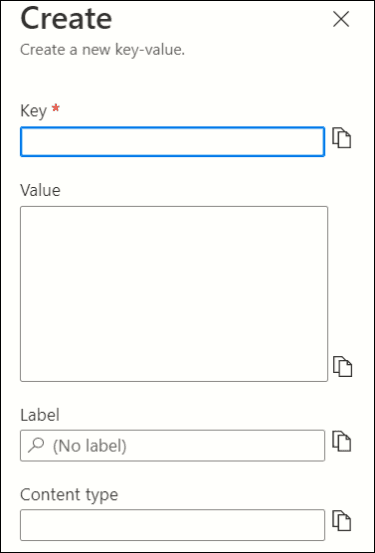Viewport: 375px width, 553px height.
Task: Copy the Value field contents
Action: coord(343,366)
